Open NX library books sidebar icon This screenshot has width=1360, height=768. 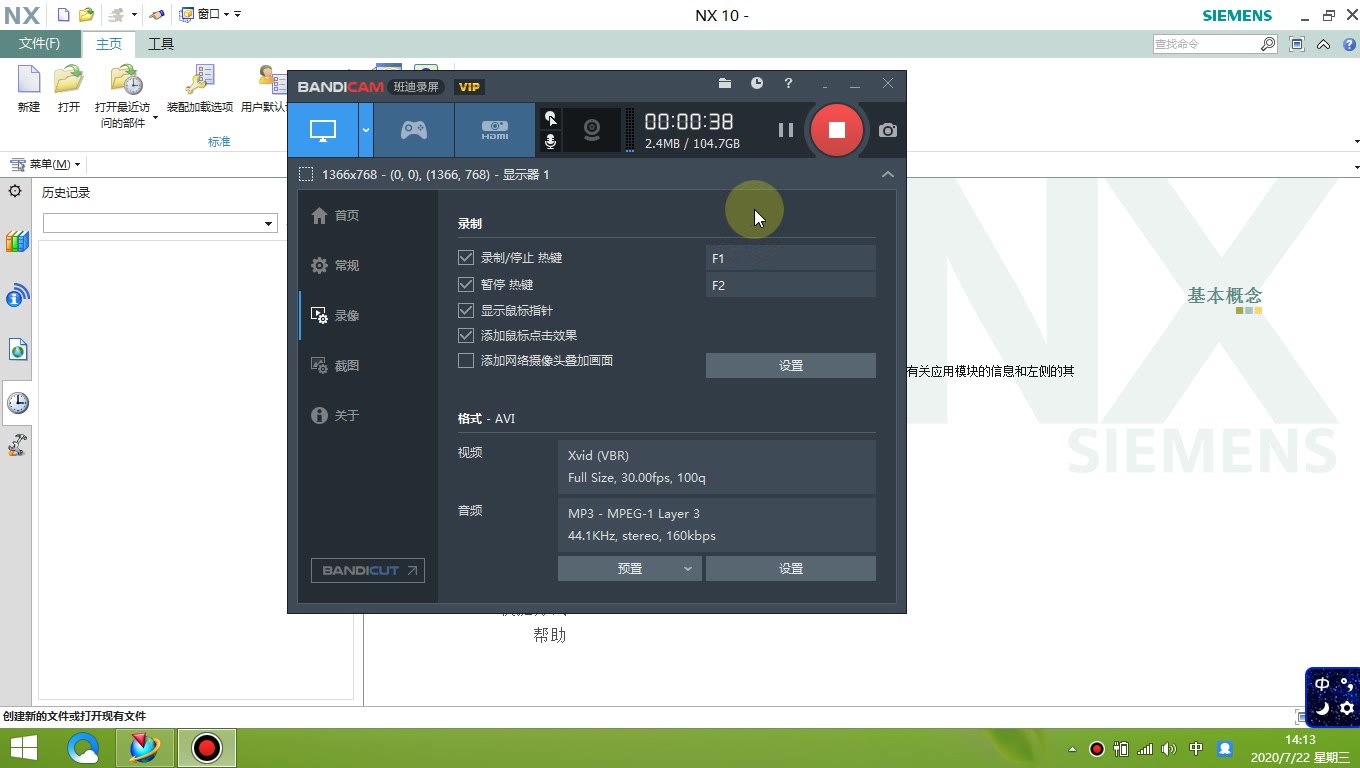click(x=17, y=241)
